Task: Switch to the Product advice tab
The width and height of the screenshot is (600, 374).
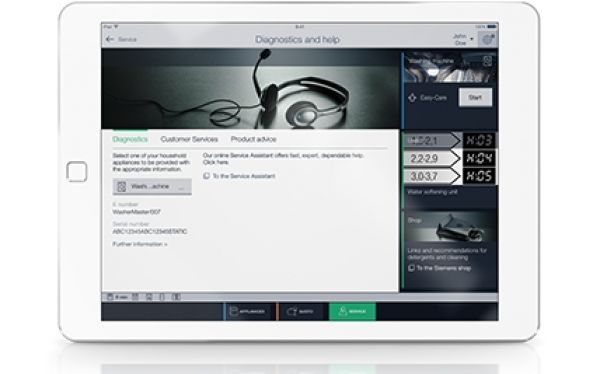Action: tap(253, 139)
